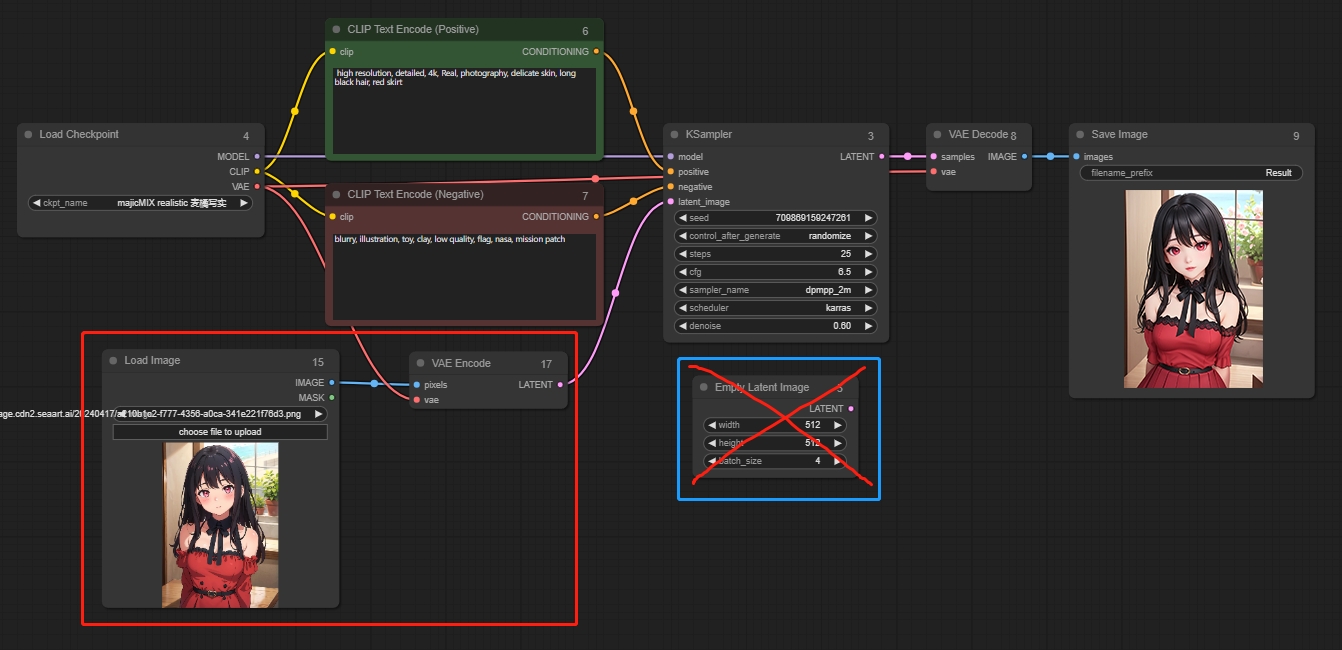Click the VAE Encode node's collapse dot
The image size is (1342, 650).
(x=420, y=364)
